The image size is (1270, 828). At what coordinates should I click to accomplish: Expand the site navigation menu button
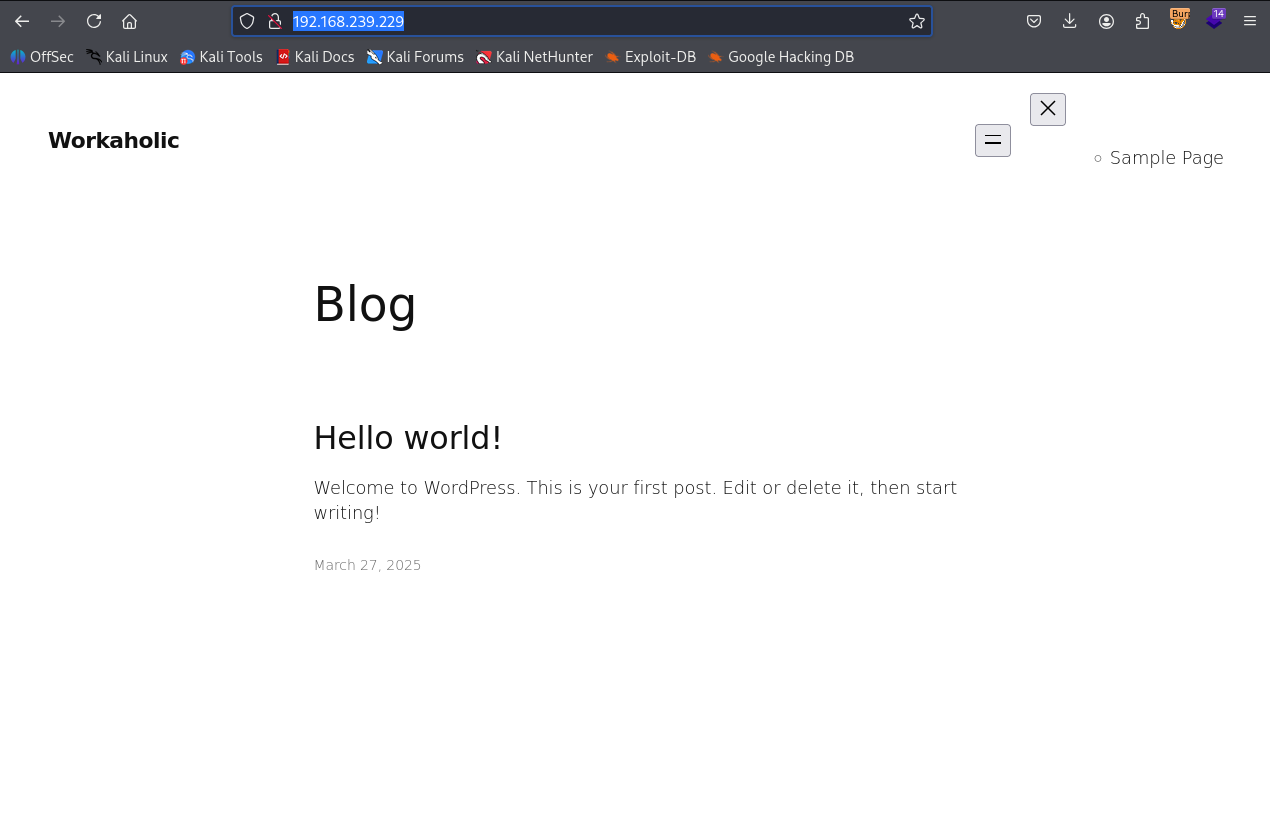click(992, 141)
